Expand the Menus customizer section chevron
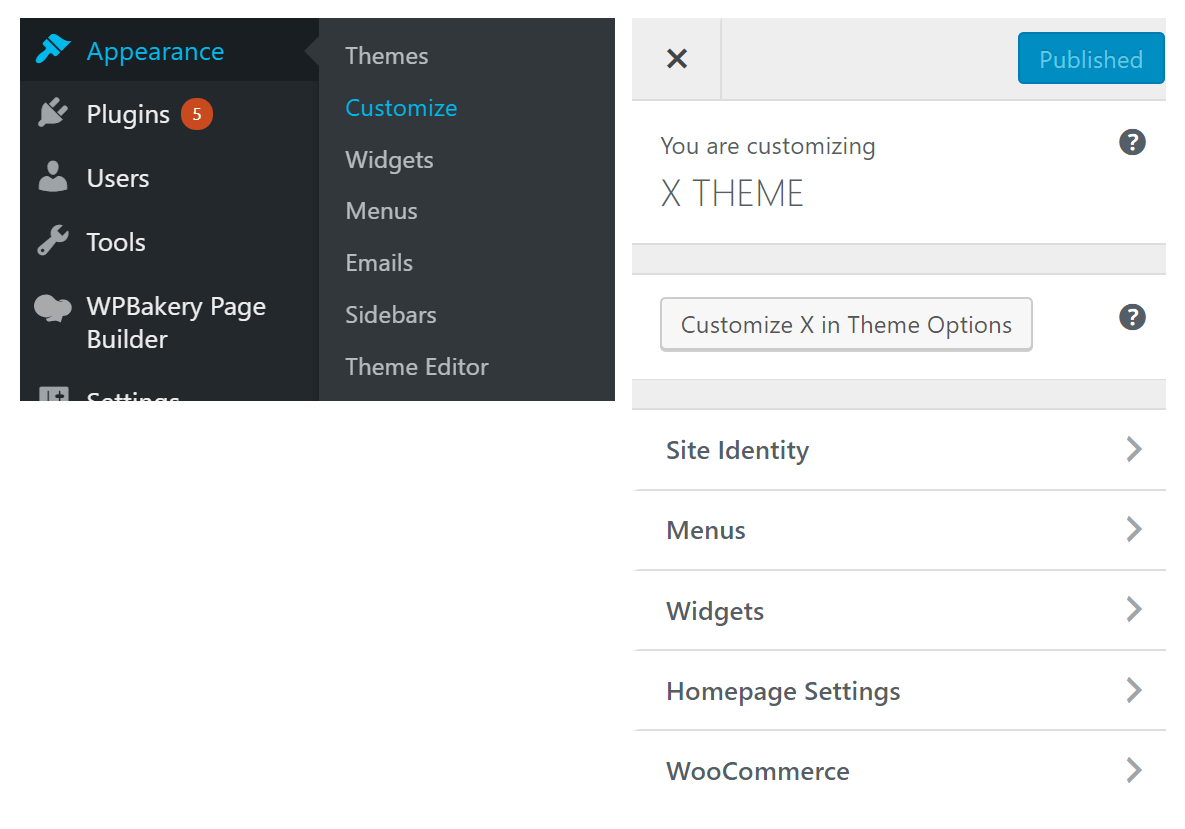Viewport: 1185px width, 829px height. click(x=1133, y=530)
